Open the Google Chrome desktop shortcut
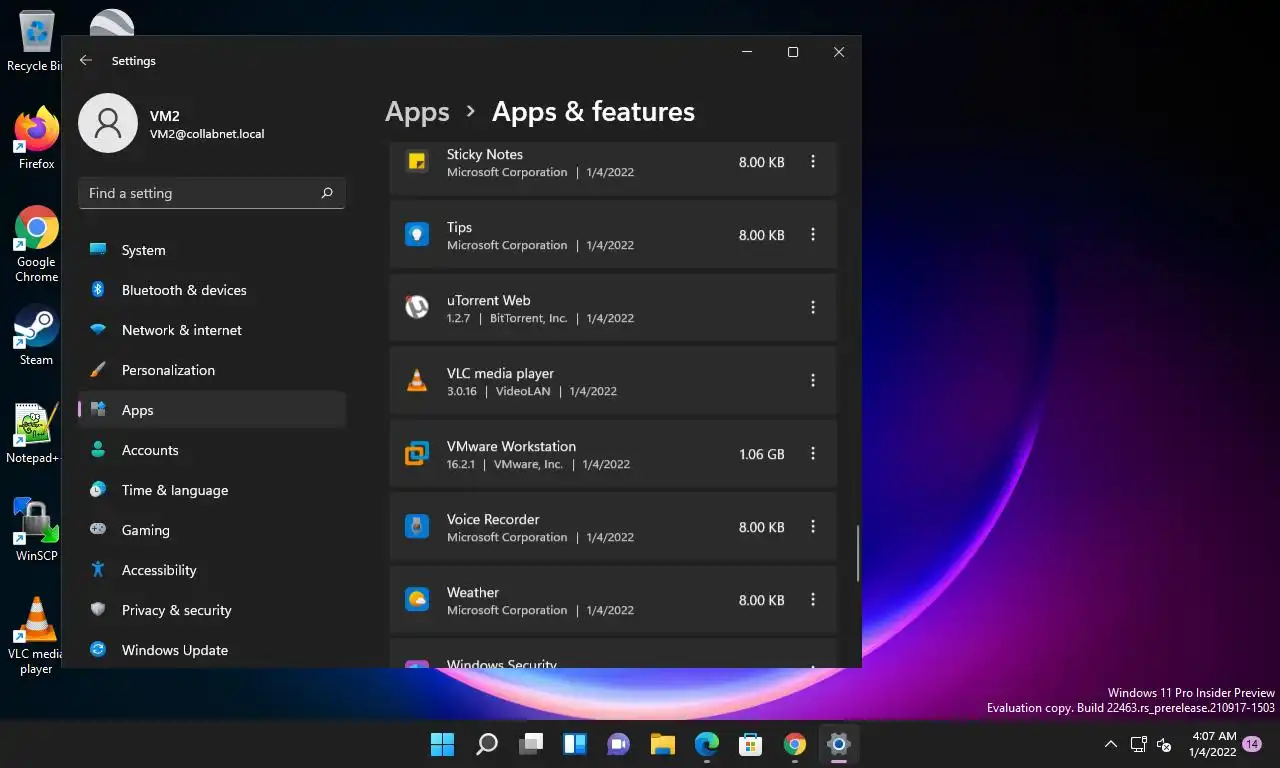The width and height of the screenshot is (1280, 768). coord(36,244)
